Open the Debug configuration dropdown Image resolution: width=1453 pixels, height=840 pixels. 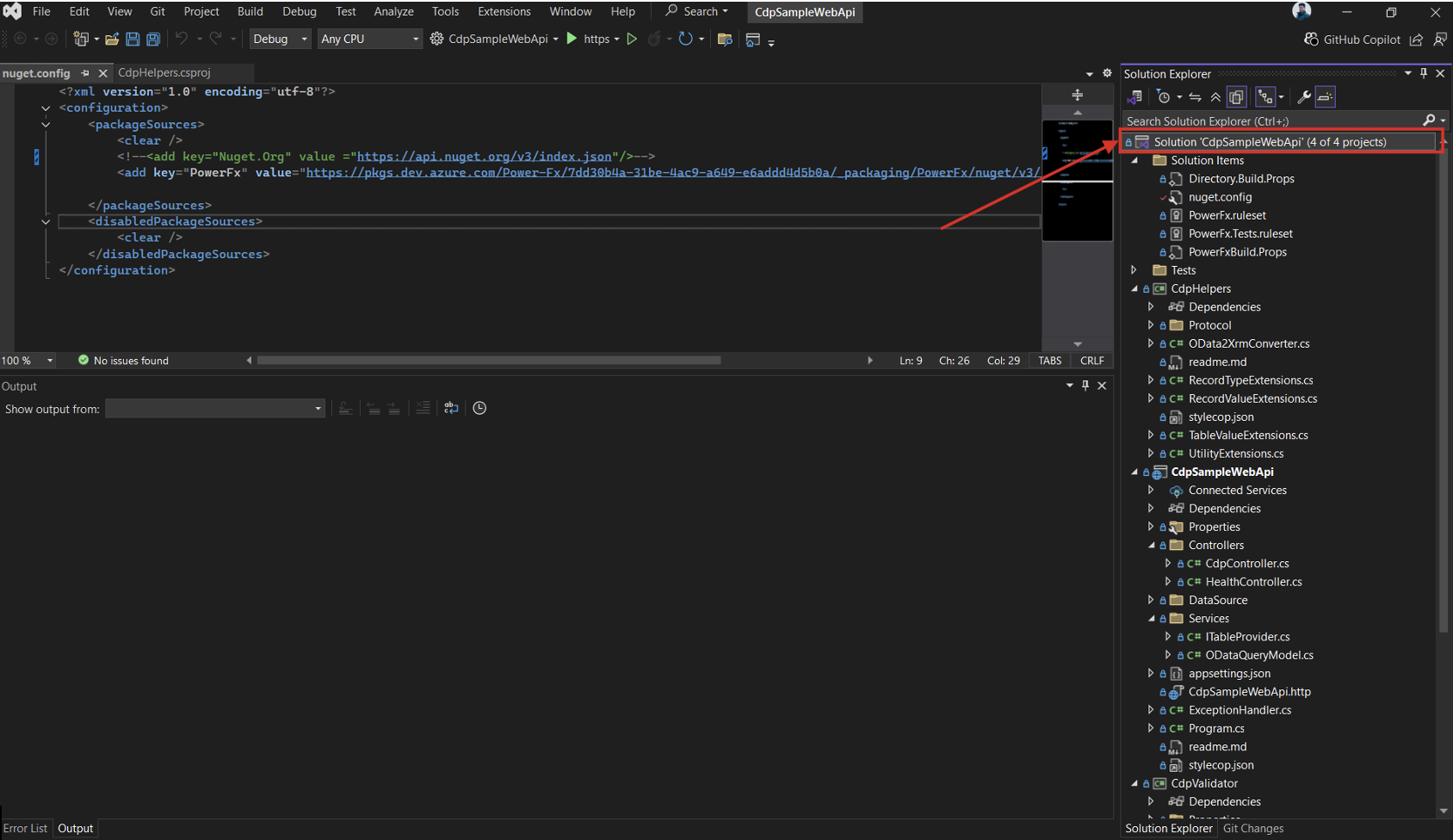280,39
